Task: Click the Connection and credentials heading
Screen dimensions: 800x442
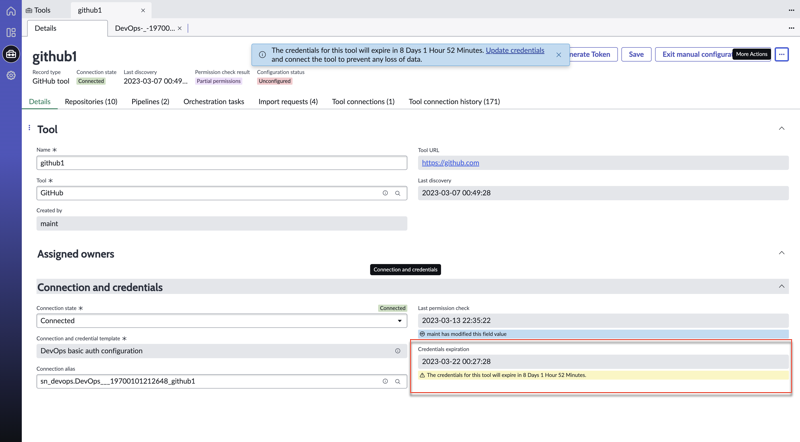Action: click(100, 287)
